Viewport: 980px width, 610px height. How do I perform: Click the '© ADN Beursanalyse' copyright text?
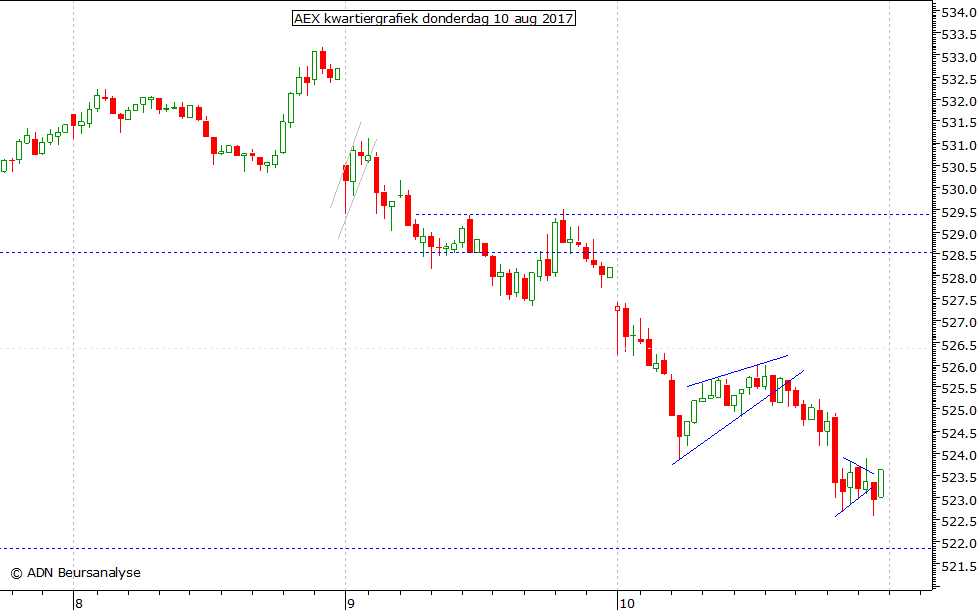click(x=76, y=572)
